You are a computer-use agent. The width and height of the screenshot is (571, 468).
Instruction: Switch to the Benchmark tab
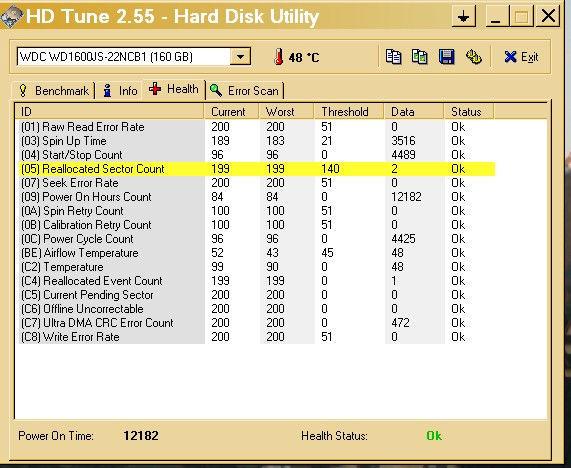[x=54, y=91]
